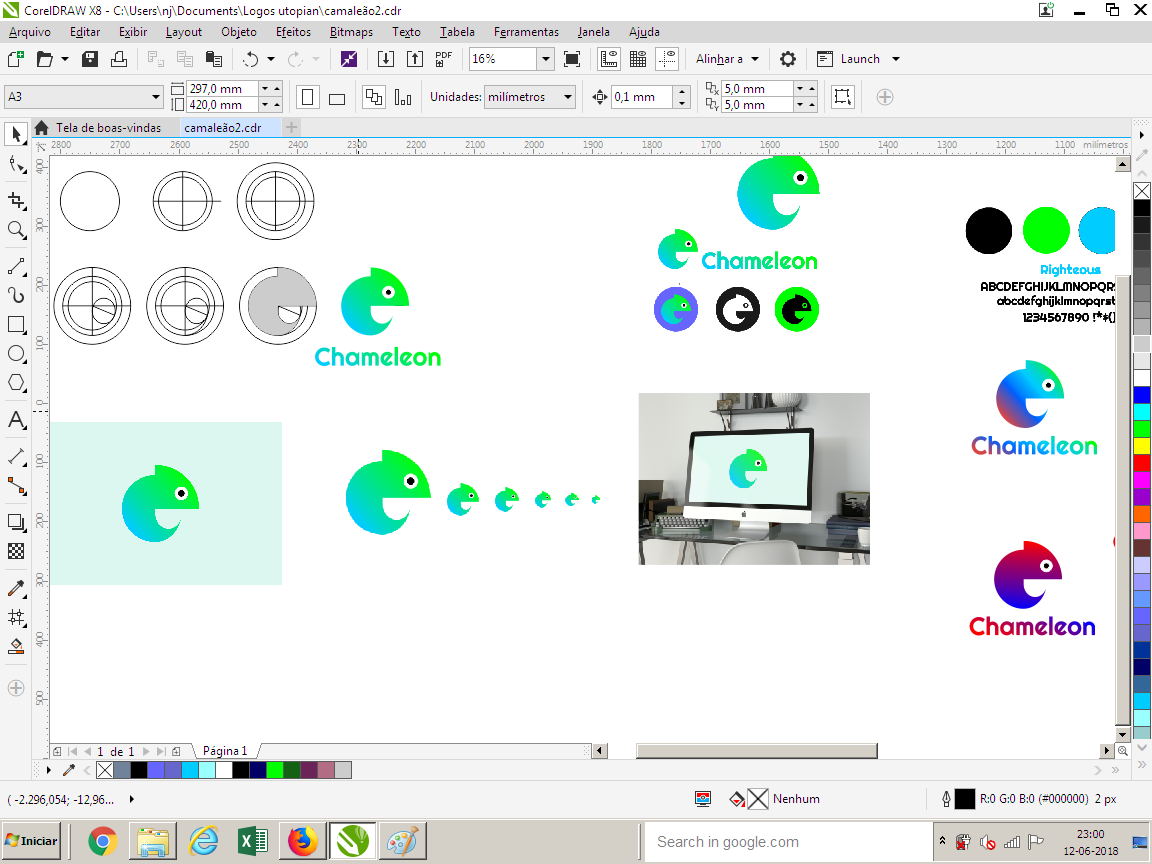Toggle full-screen preview
This screenshot has height=864, width=1152.
point(572,59)
